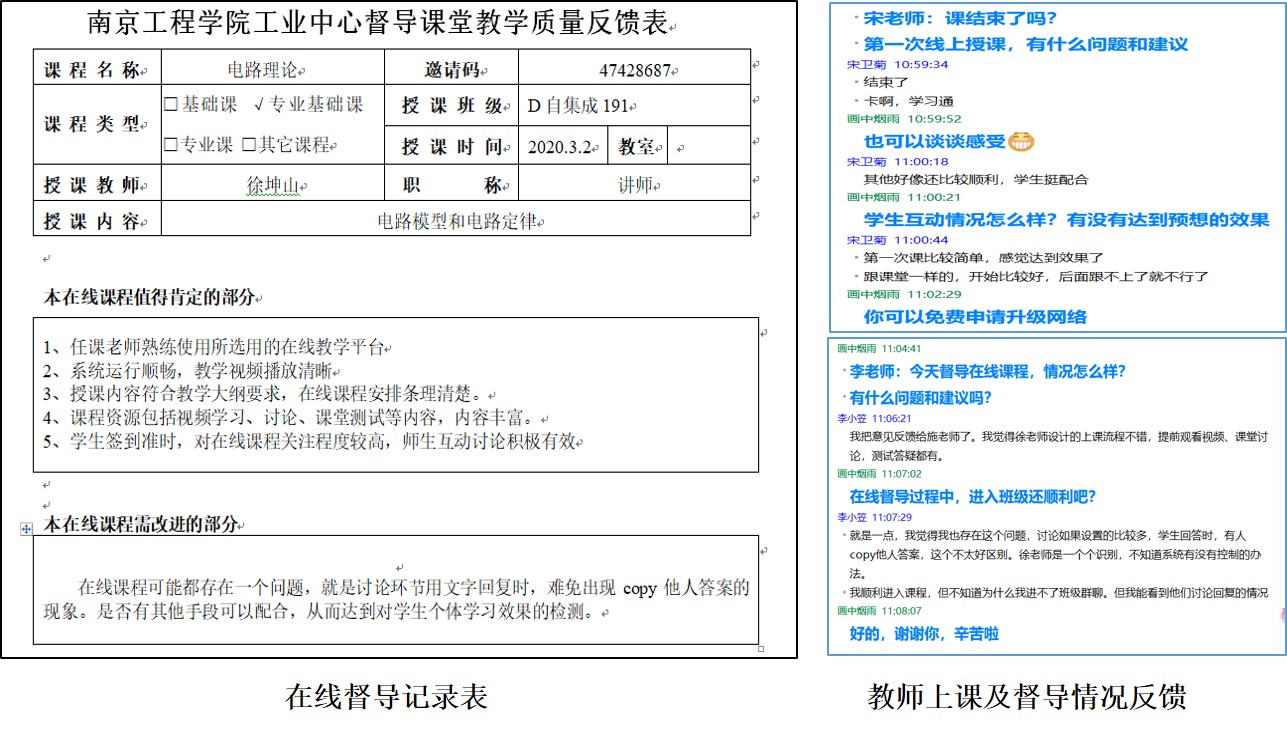The height and width of the screenshot is (730, 1287).
Task: Click the 电路模型和电路定律 content cell
Action: click(459, 221)
